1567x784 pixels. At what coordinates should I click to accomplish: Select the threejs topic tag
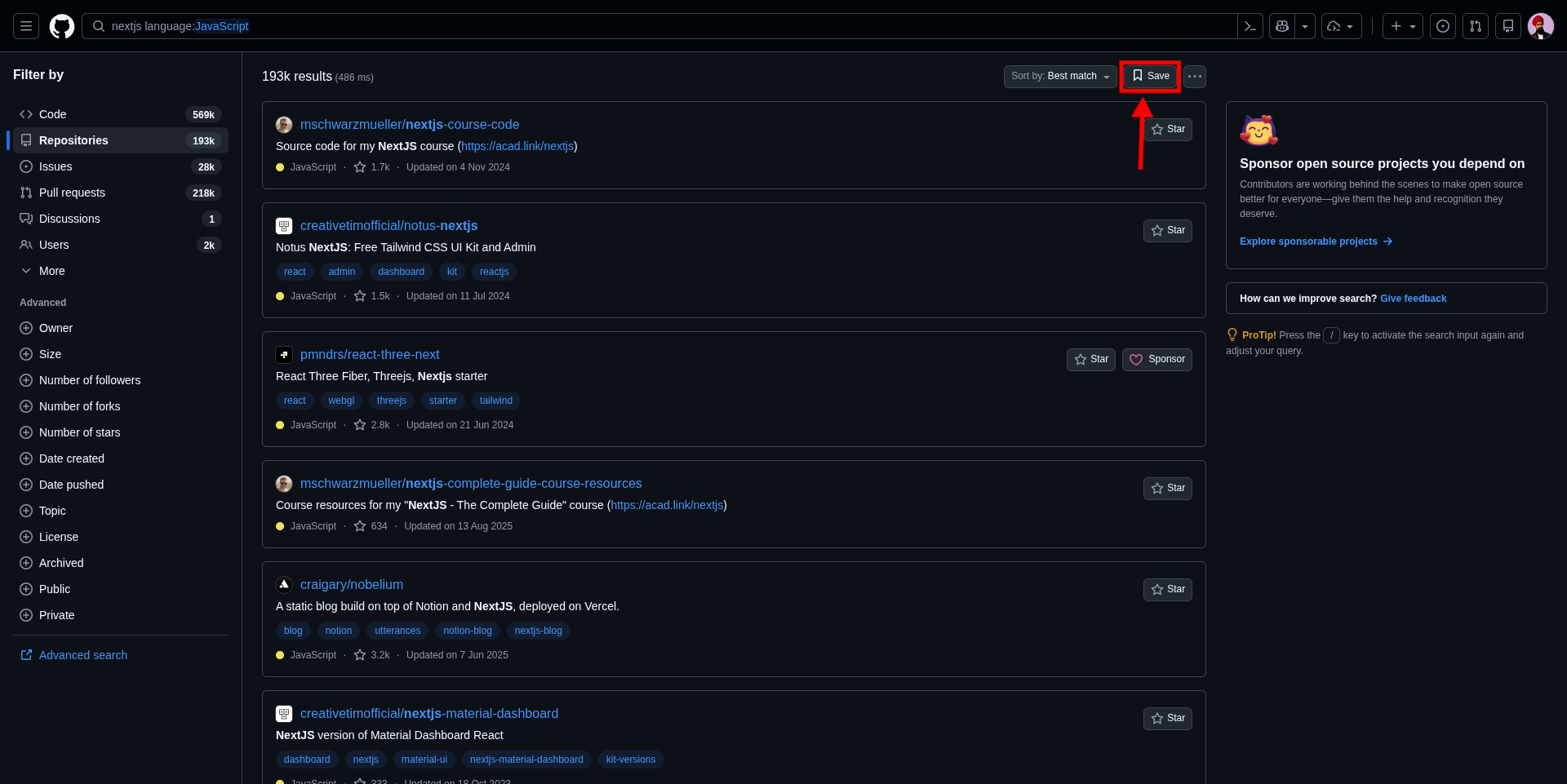point(392,401)
